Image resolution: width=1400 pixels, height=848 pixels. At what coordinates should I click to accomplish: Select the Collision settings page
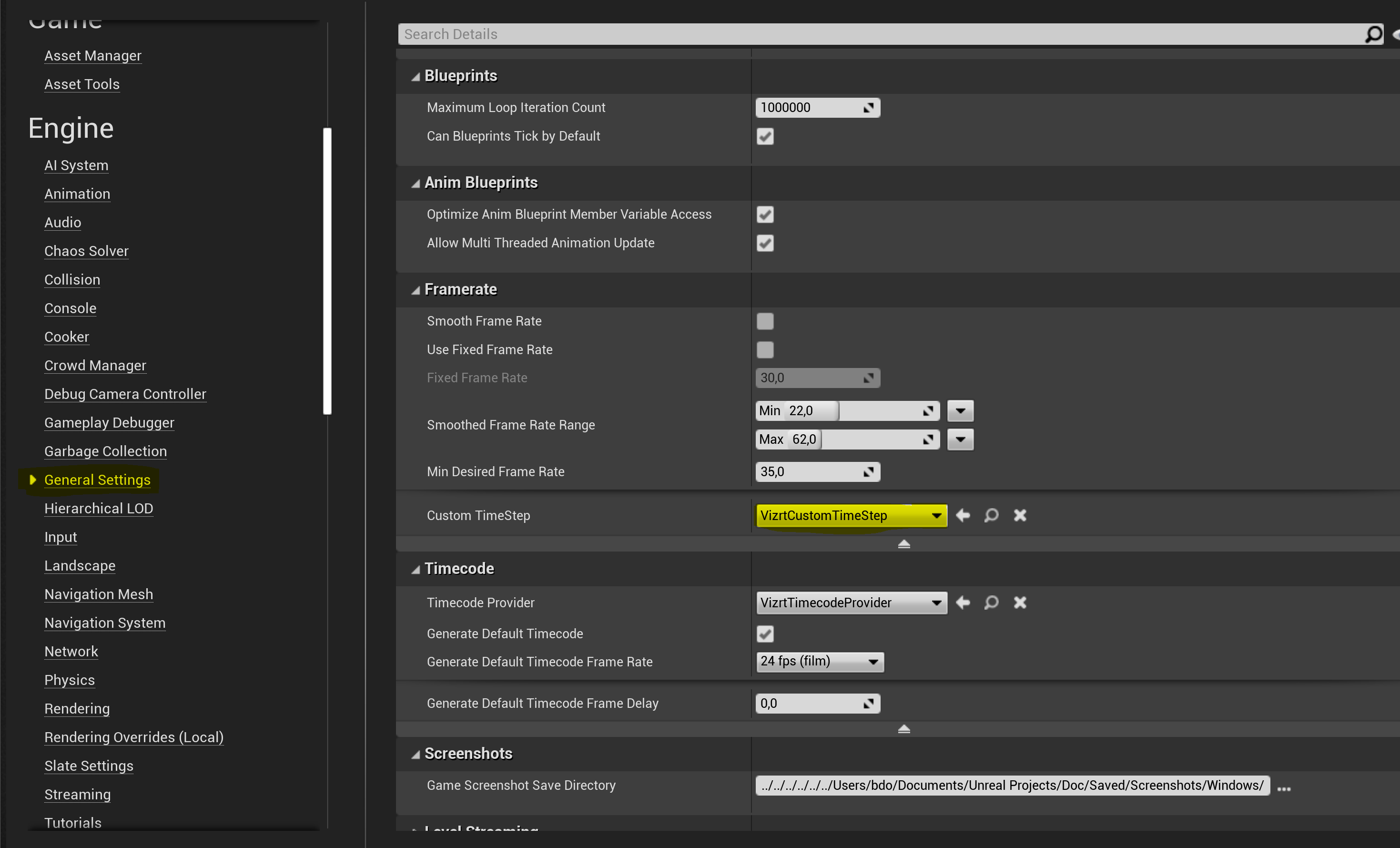[x=72, y=280]
